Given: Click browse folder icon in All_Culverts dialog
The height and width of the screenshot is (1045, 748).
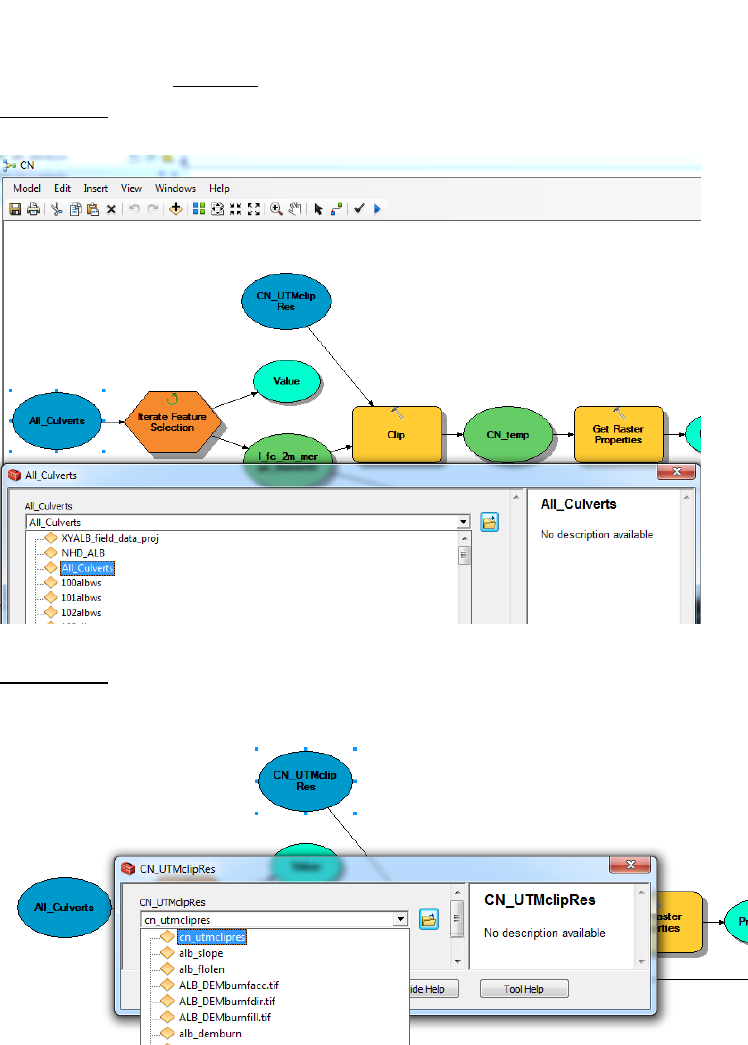Looking at the screenshot, I should click(x=489, y=522).
